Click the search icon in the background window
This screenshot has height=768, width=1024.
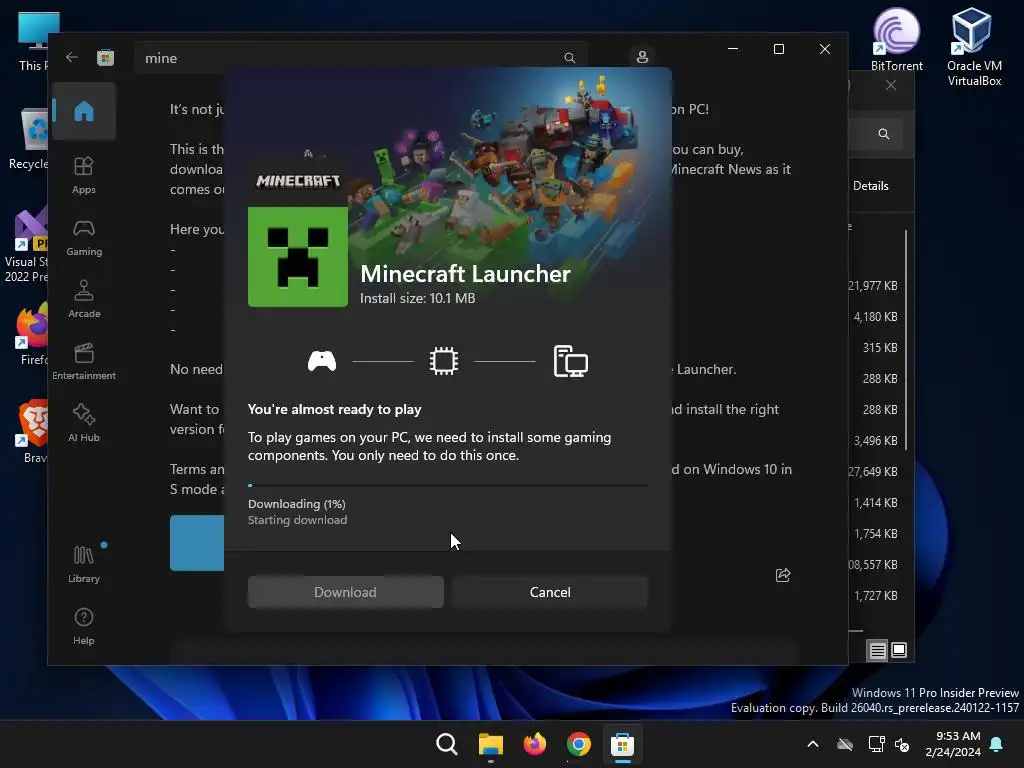884,134
